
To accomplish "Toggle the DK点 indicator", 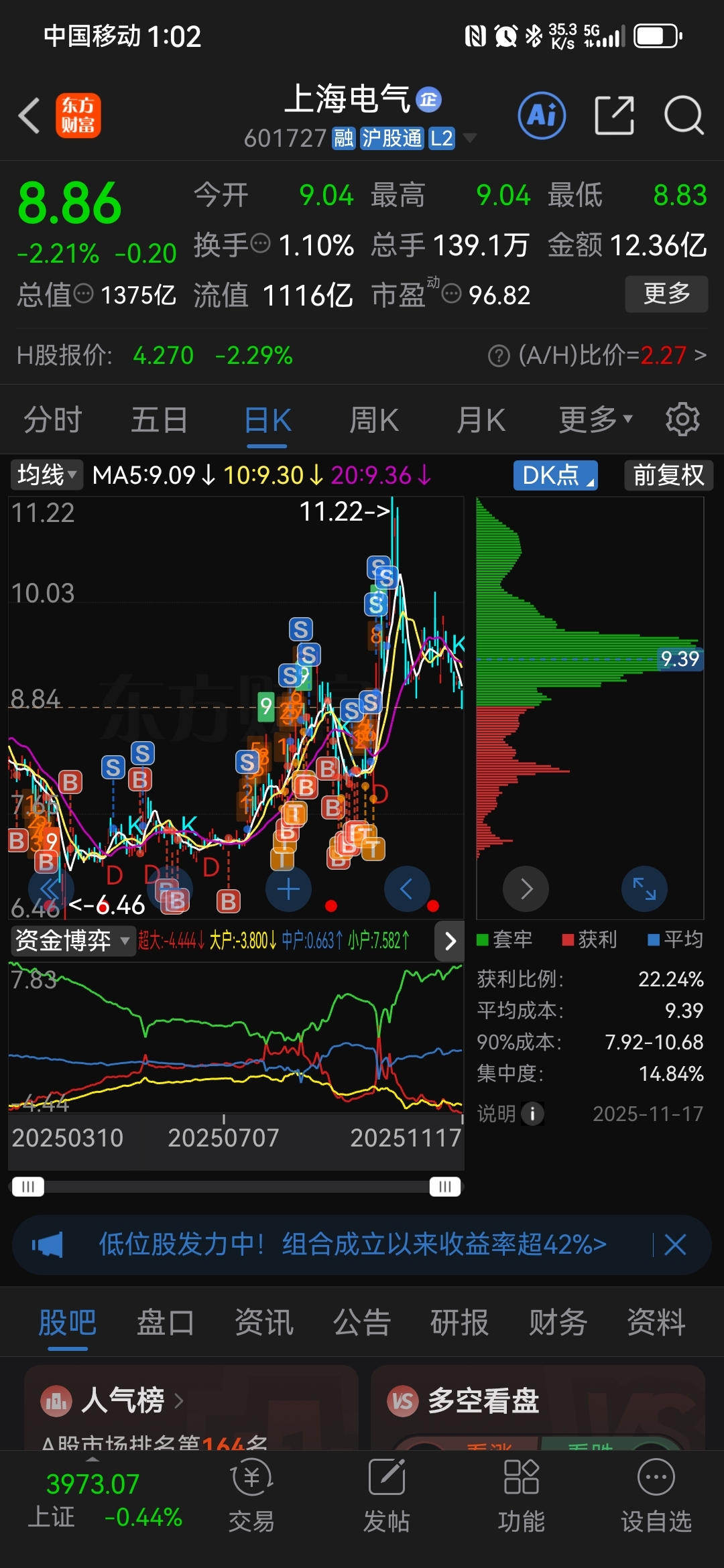I will point(555,475).
